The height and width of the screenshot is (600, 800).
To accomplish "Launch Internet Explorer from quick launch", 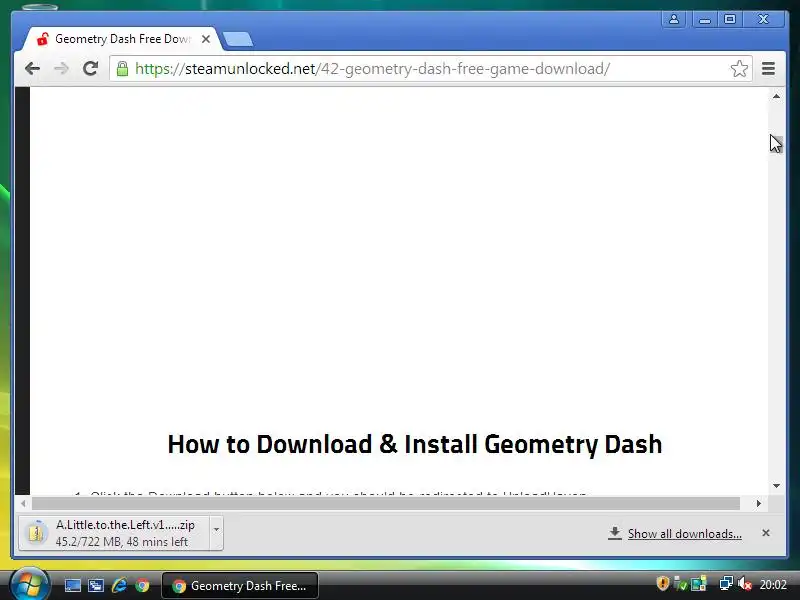I will coord(119,585).
